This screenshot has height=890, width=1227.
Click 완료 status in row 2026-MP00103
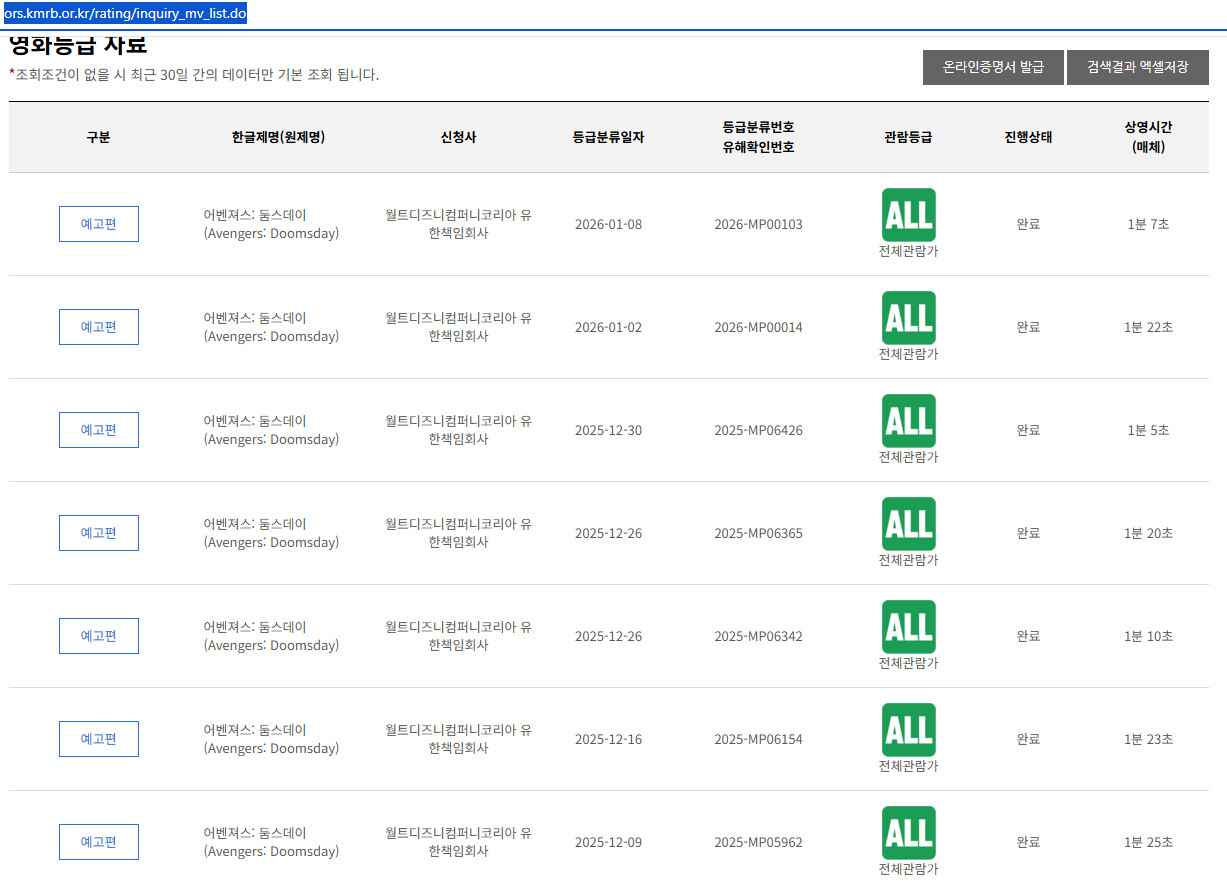pyautogui.click(x=1028, y=224)
